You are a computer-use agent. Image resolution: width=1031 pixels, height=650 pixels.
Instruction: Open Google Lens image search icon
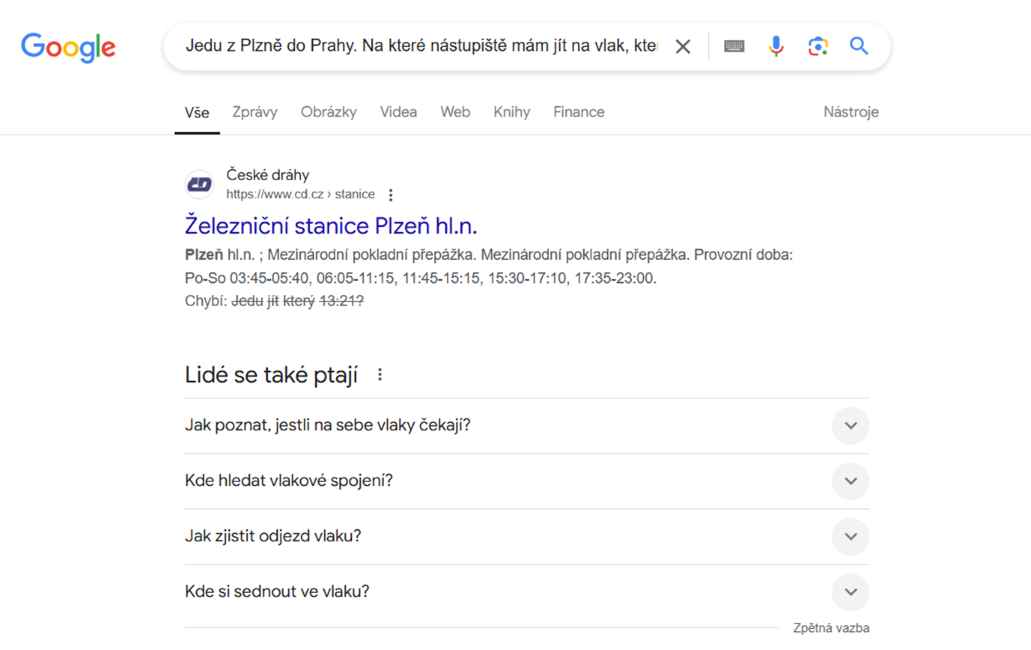click(x=818, y=46)
